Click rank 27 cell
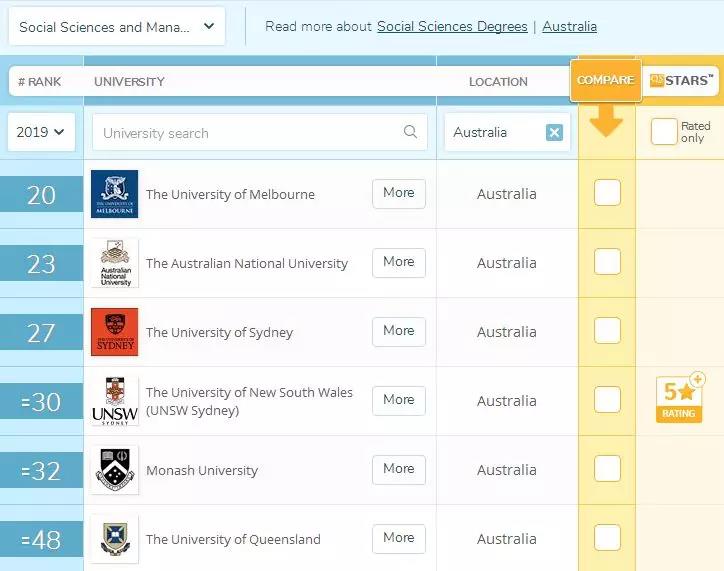The width and height of the screenshot is (724, 571). (42, 332)
